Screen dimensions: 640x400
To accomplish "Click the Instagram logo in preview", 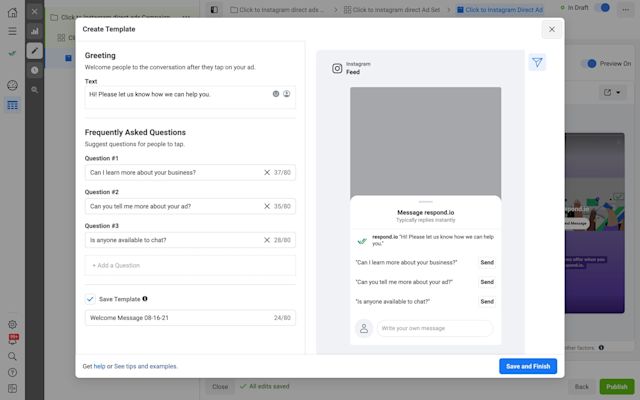I will (337, 68).
